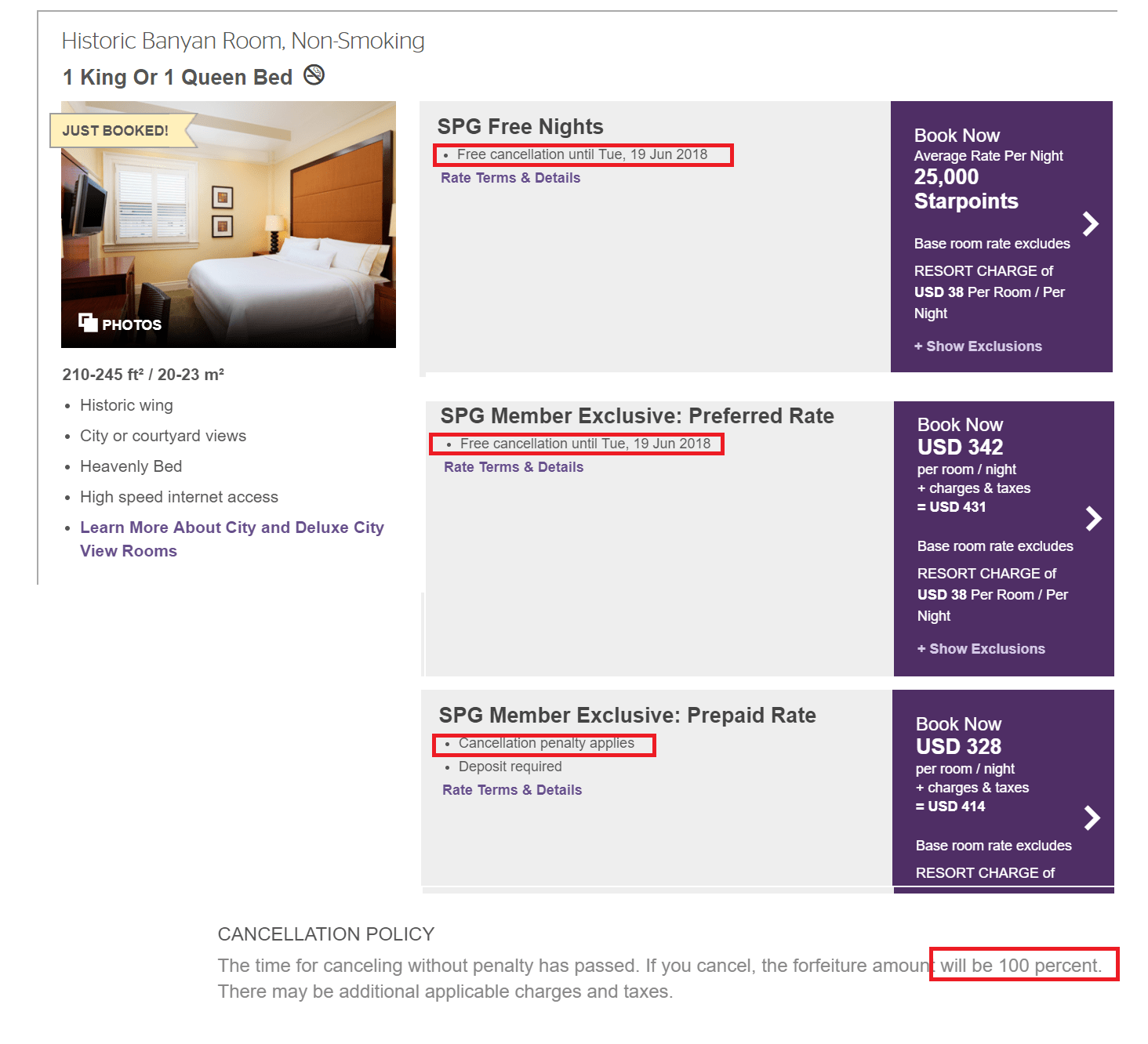Click the Heavenly Bed bullet
The height and width of the screenshot is (1044, 1148).
coord(131,466)
